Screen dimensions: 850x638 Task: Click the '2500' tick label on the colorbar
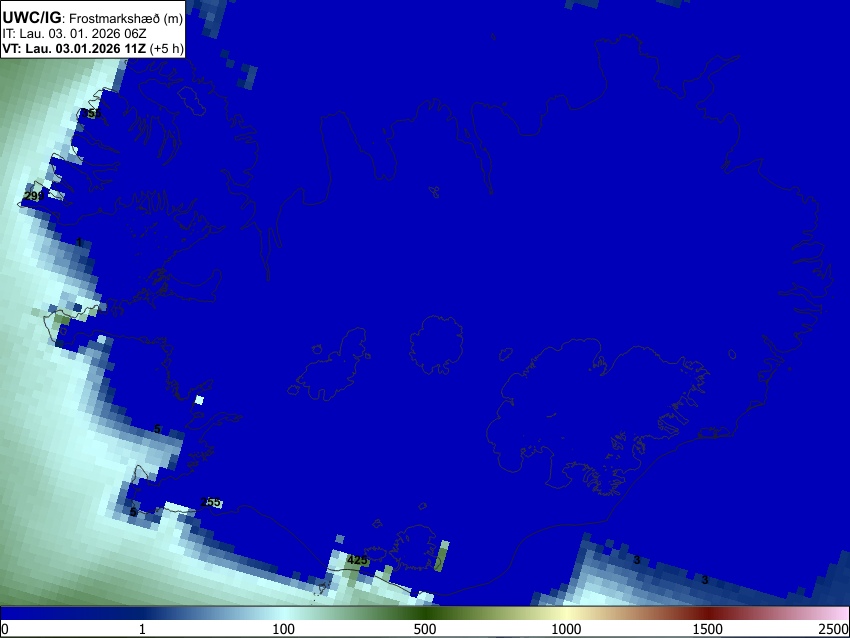pos(834,629)
